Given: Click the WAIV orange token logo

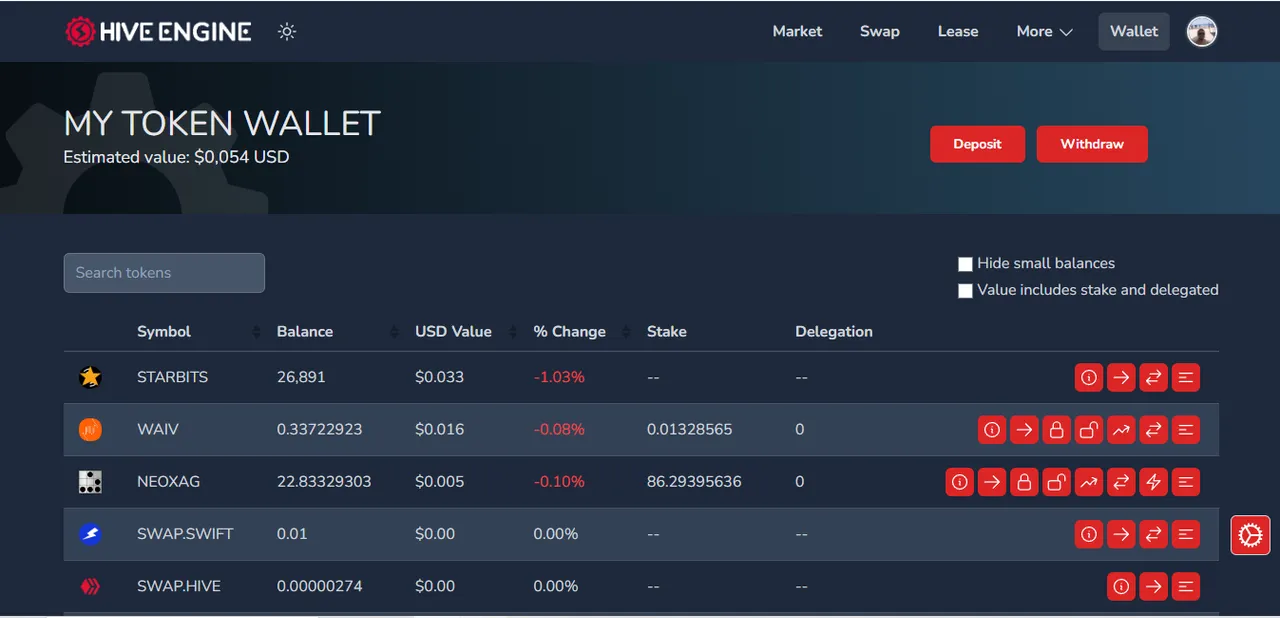Looking at the screenshot, I should [x=90, y=430].
